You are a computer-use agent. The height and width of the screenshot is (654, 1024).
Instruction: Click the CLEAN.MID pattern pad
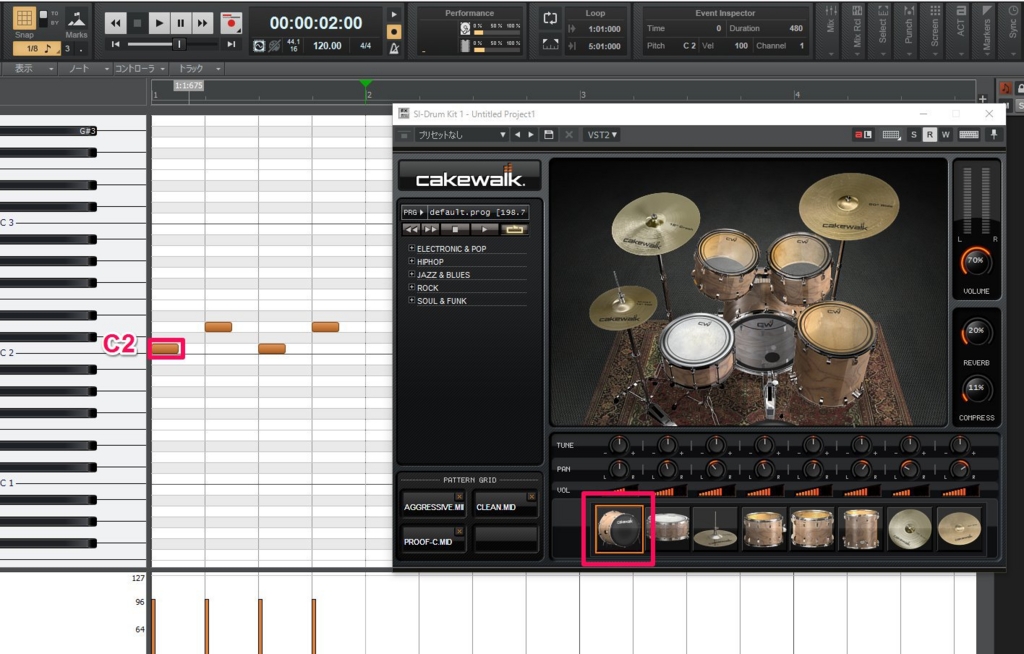tap(505, 505)
